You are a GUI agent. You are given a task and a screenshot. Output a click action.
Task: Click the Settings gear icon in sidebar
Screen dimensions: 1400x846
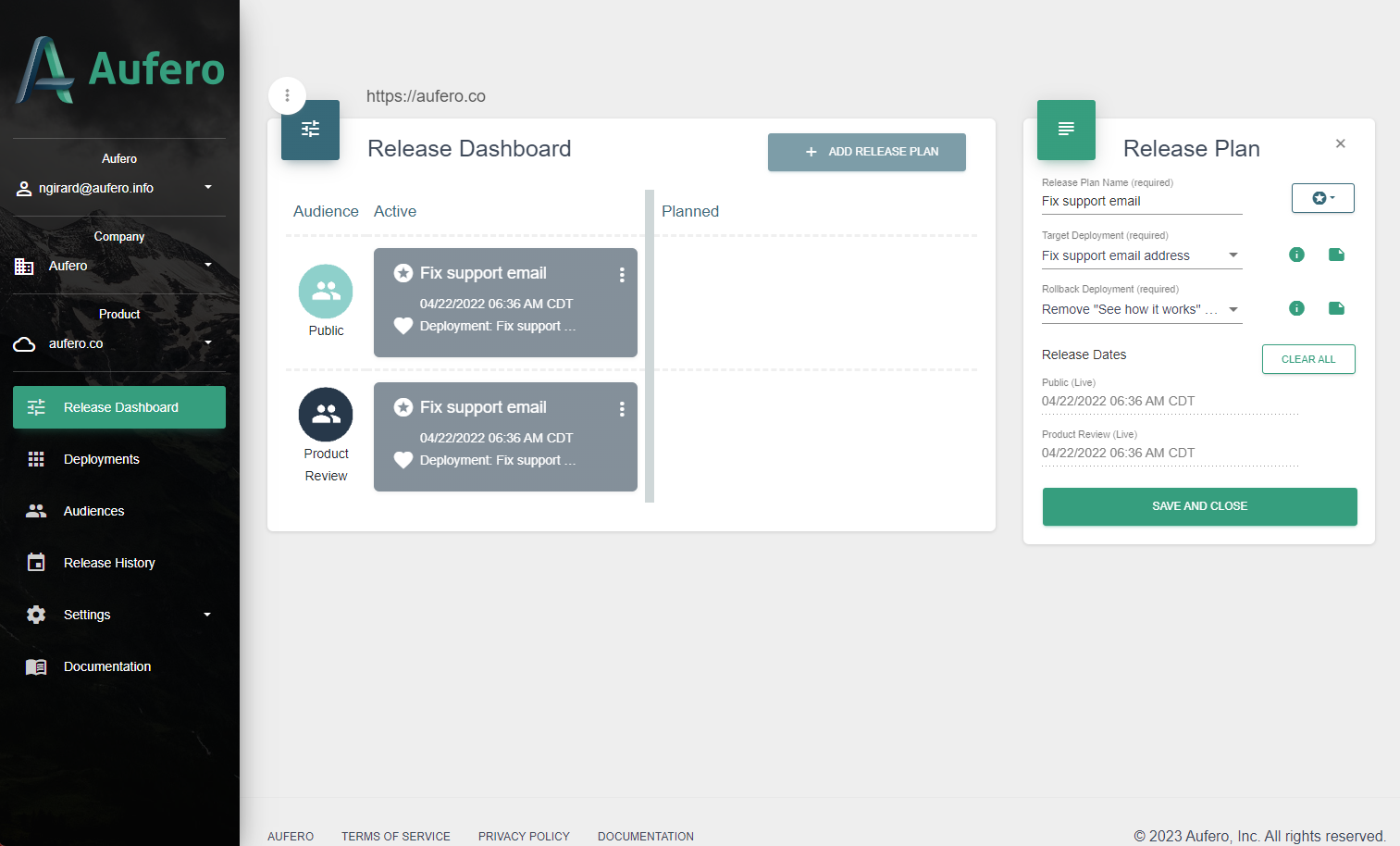point(35,614)
